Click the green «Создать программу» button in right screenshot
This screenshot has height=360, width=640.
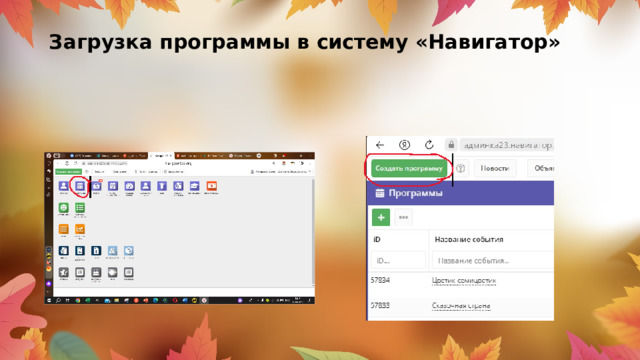tap(409, 168)
